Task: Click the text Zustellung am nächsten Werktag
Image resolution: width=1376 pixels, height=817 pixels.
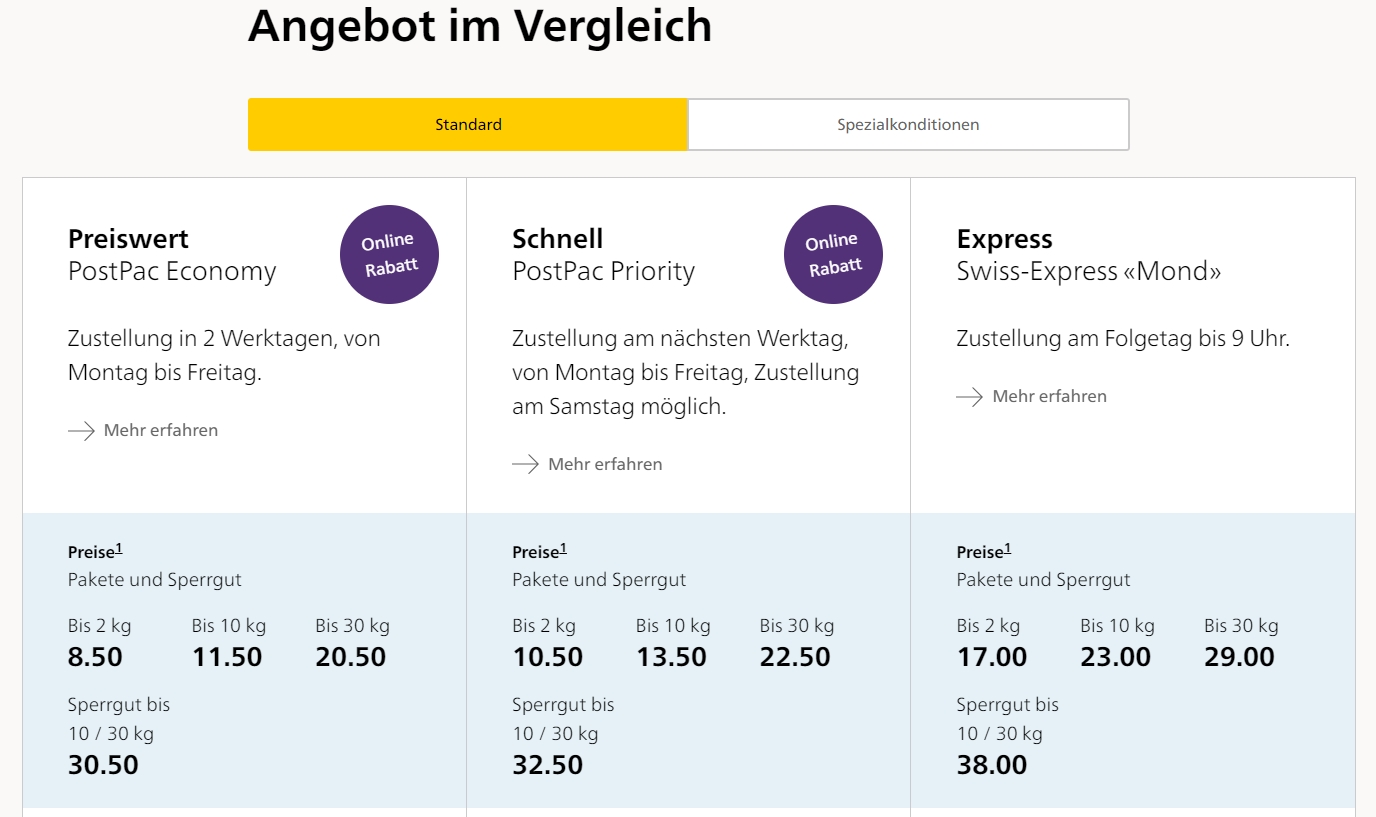Action: [680, 339]
